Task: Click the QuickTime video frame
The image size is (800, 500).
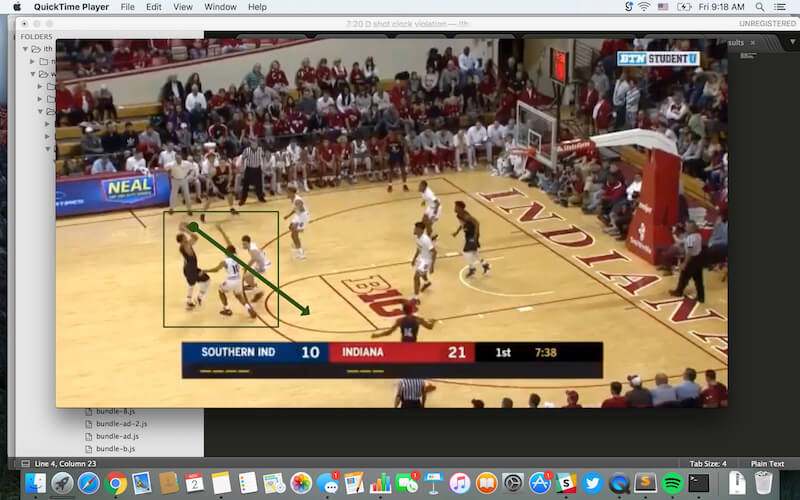Action: tap(392, 223)
